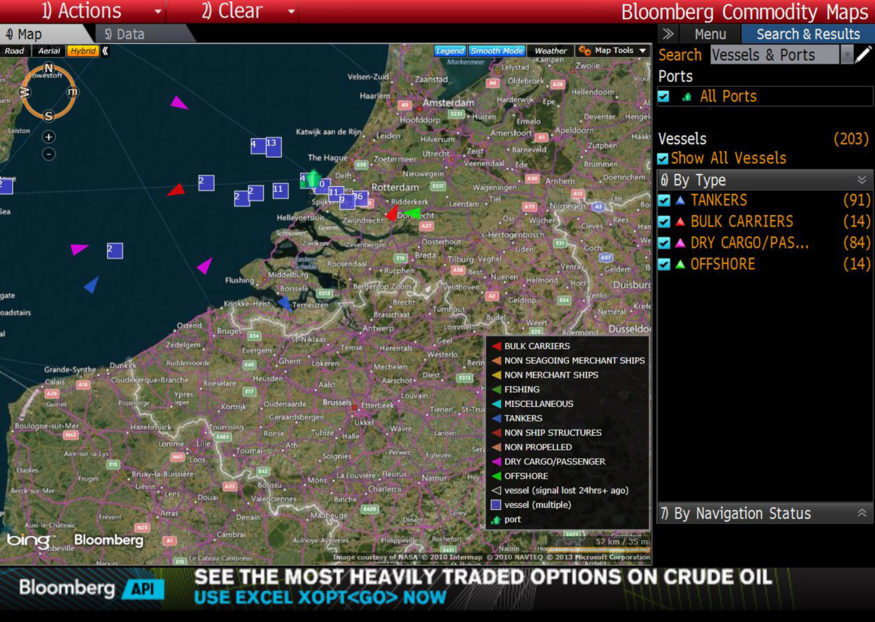Click the green port icon beside All Ports
The height and width of the screenshot is (622, 875).
(x=686, y=97)
